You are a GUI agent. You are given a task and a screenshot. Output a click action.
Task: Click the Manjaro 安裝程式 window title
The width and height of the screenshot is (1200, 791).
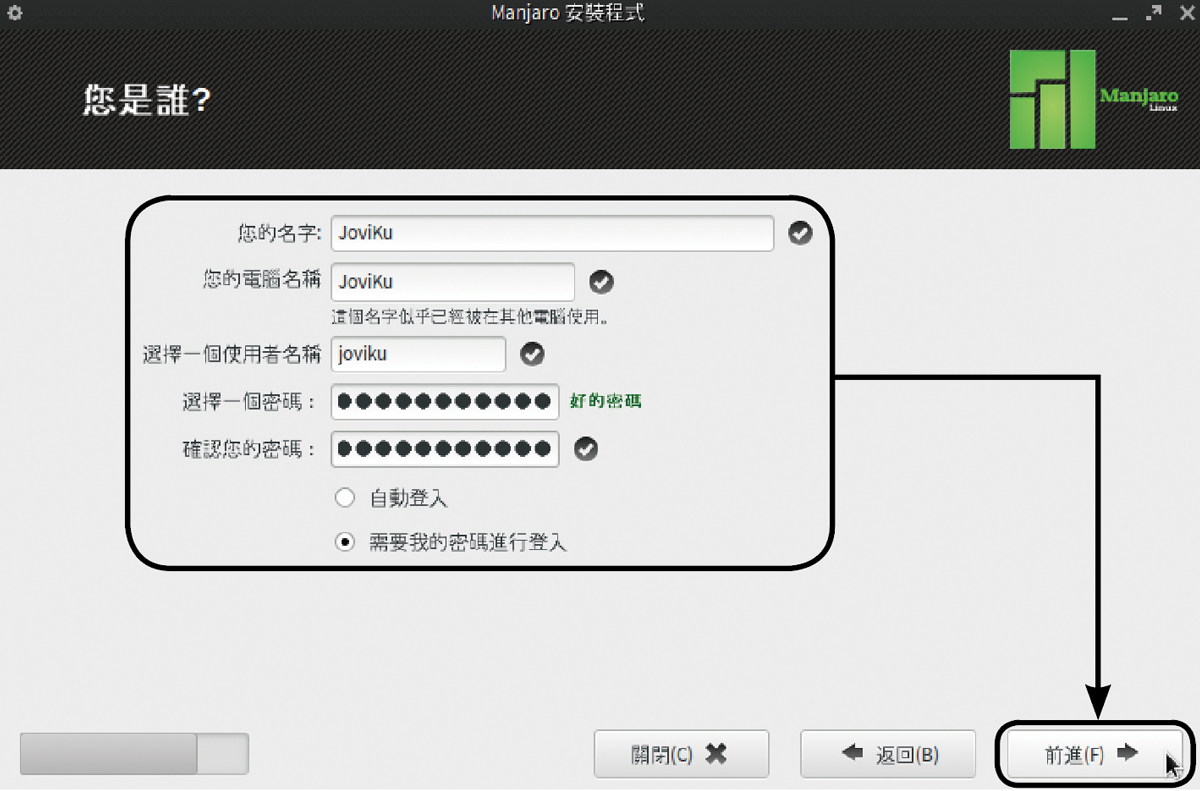[x=568, y=13]
